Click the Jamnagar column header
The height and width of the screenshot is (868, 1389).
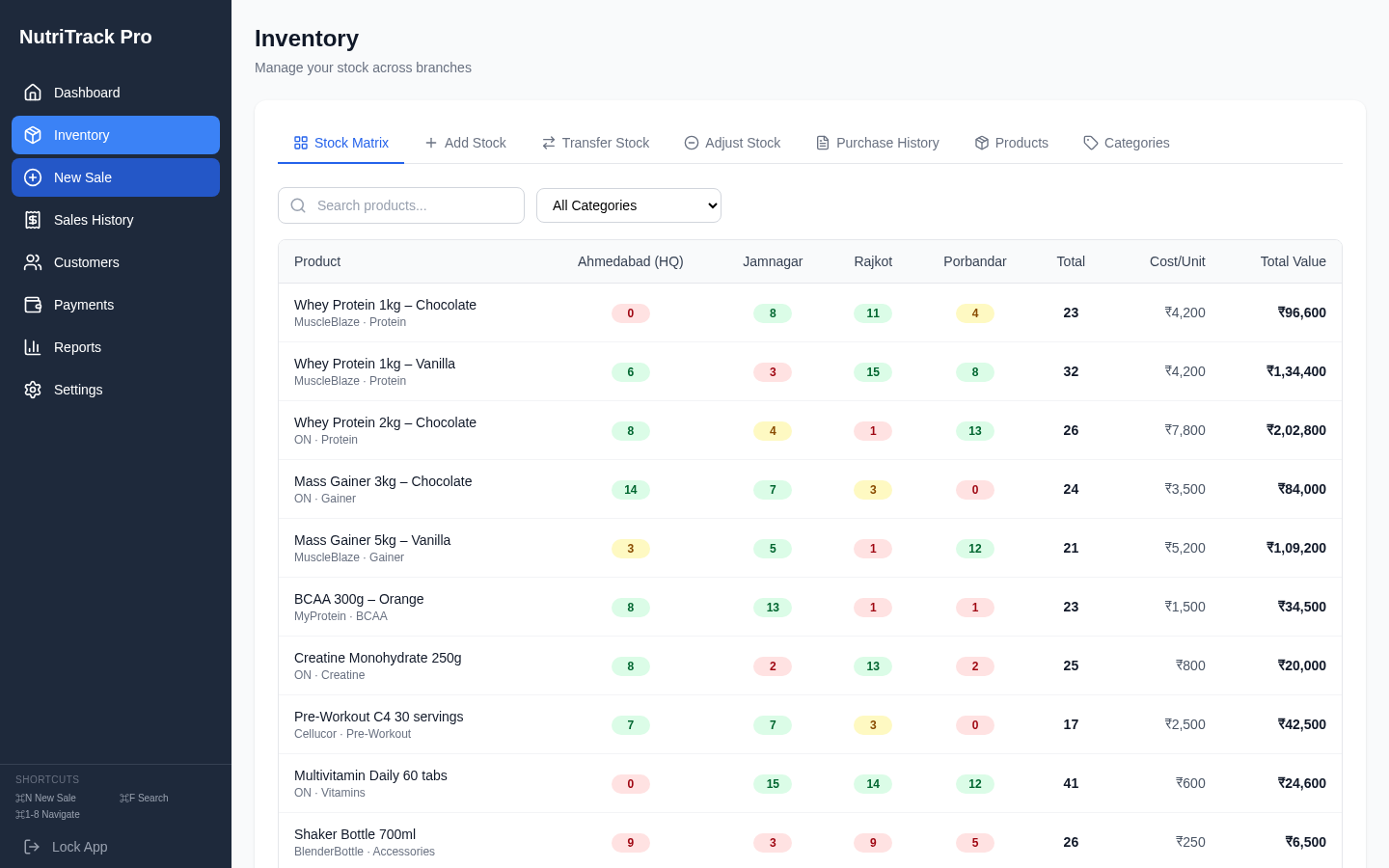(x=773, y=261)
